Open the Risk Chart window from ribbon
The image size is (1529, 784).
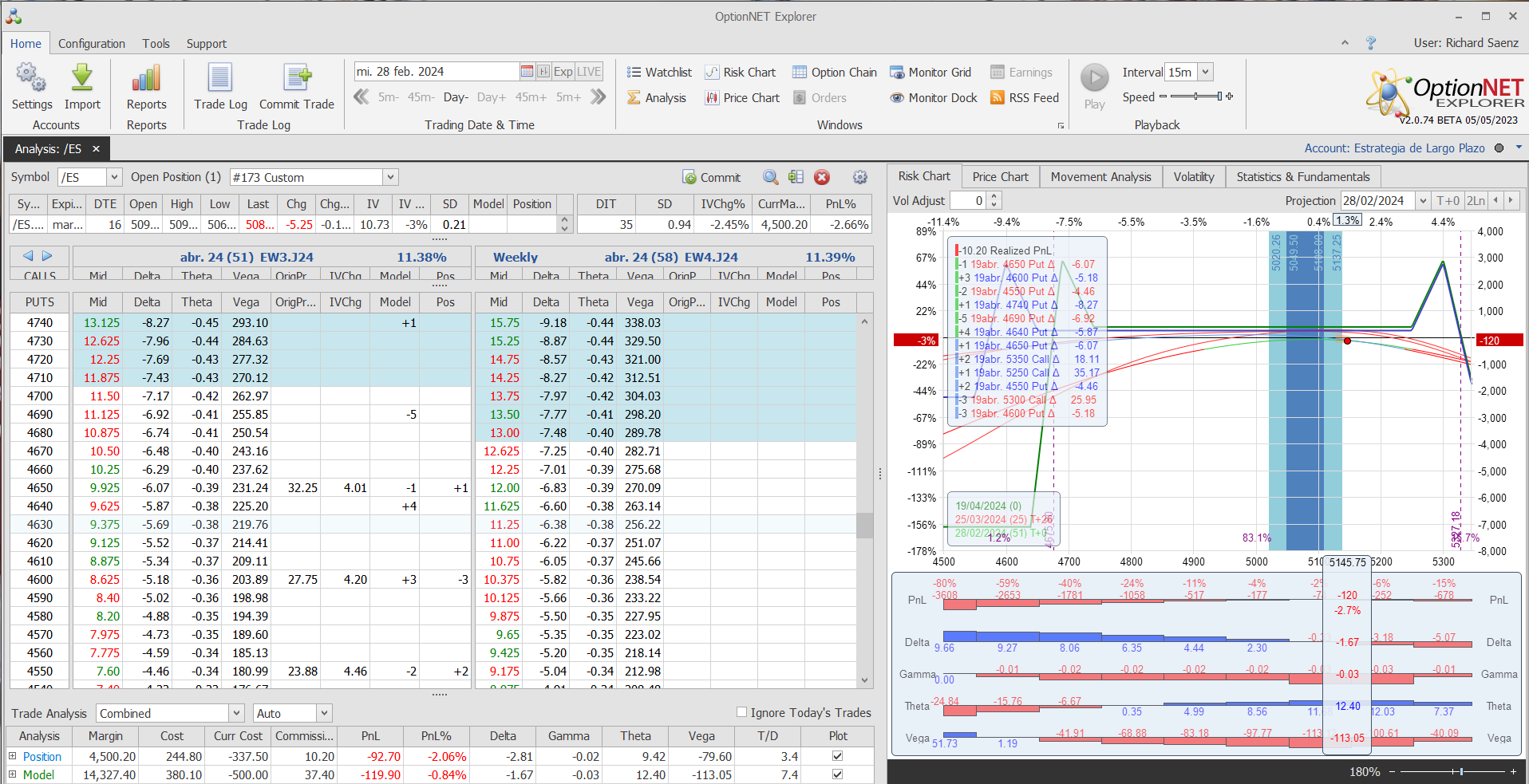pos(740,73)
